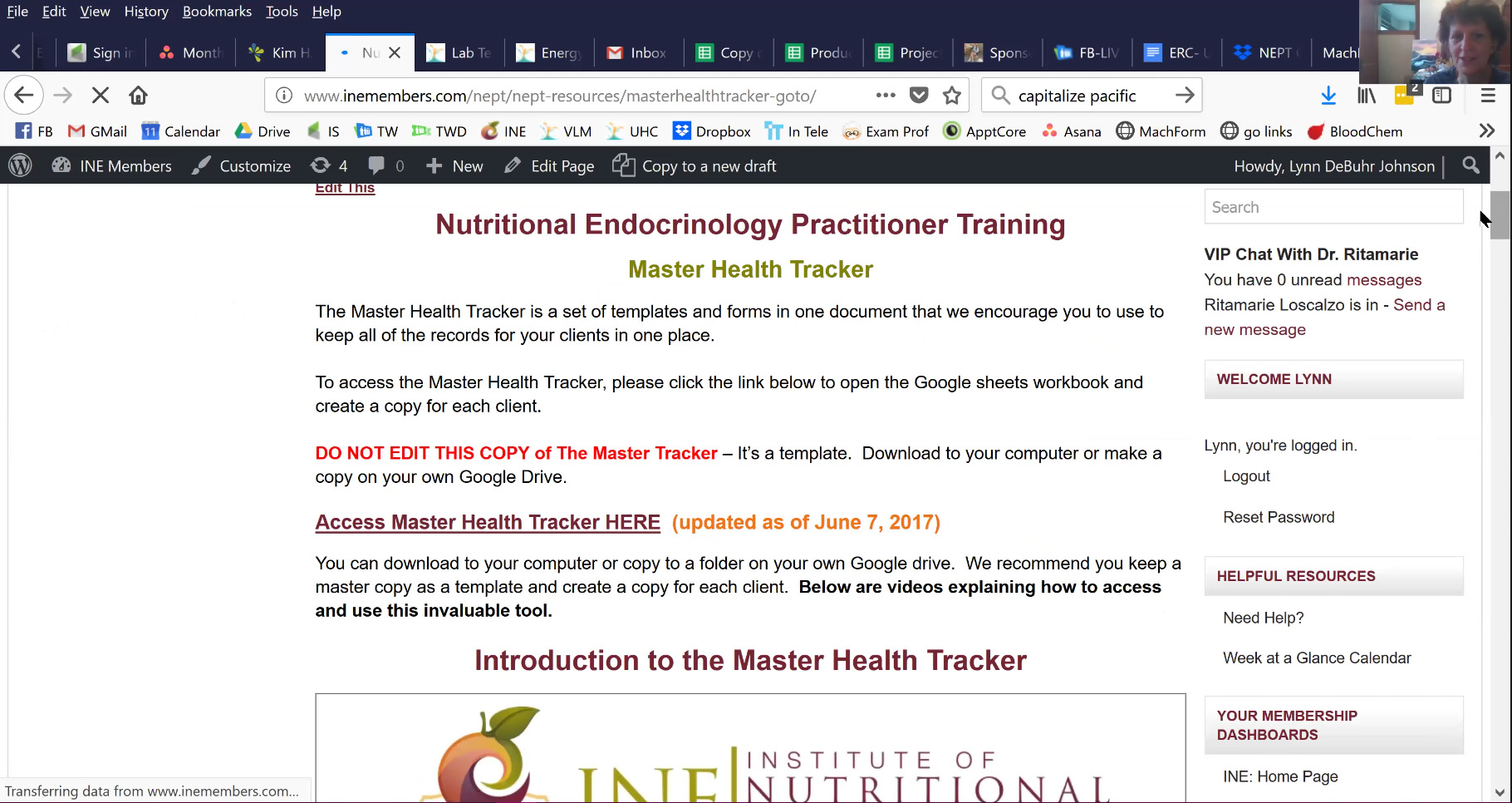The height and width of the screenshot is (803, 1512).
Task: Stop page loading with X button
Action: click(101, 96)
